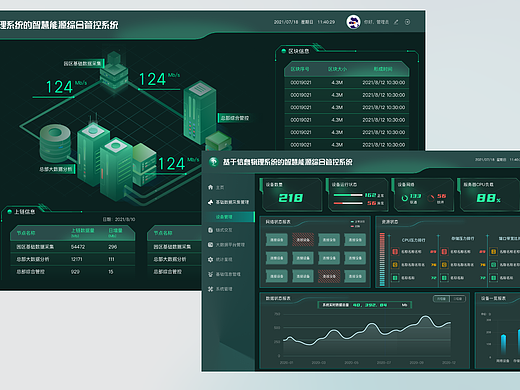
Task: Click the 设备数量 218 stat card
Action: 291,195
